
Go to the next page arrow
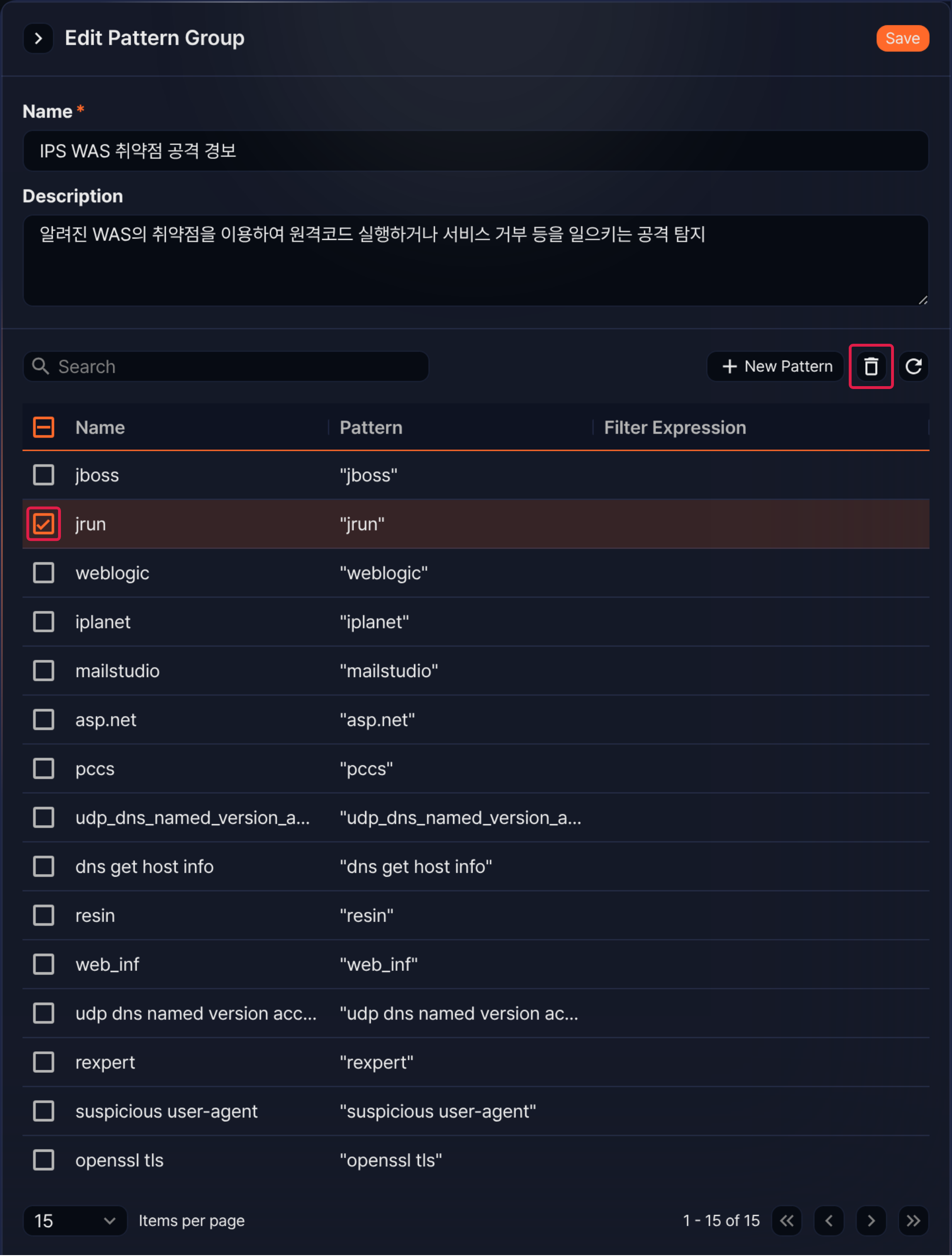click(x=871, y=1221)
